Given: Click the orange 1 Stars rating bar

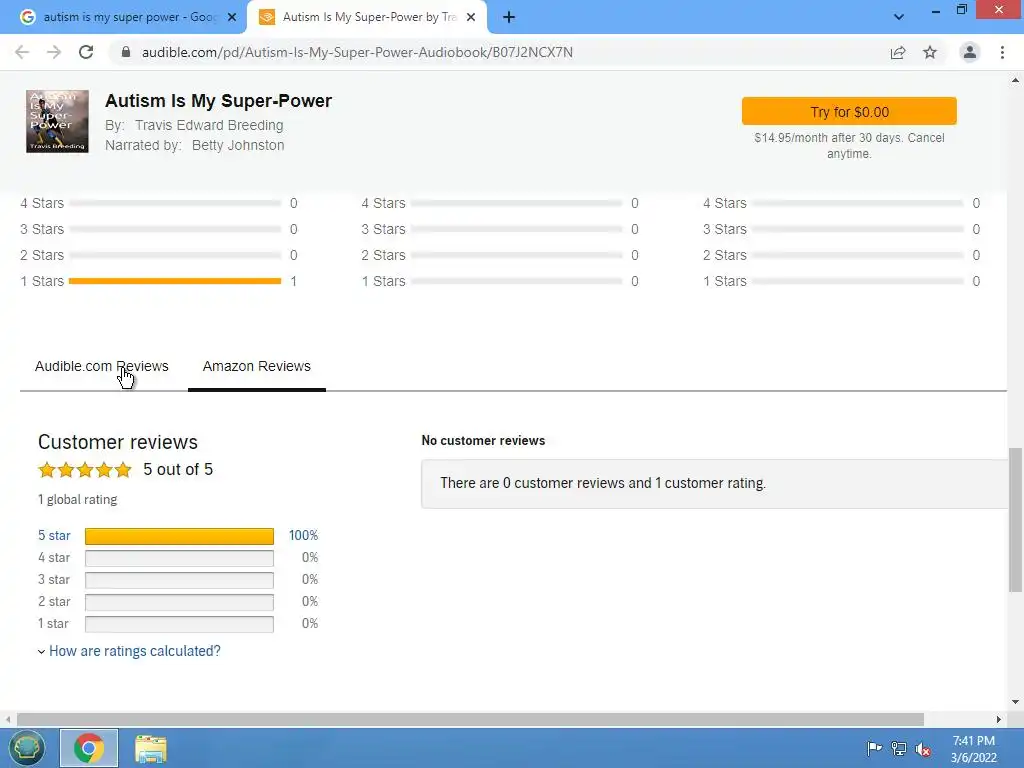Looking at the screenshot, I should tap(175, 281).
